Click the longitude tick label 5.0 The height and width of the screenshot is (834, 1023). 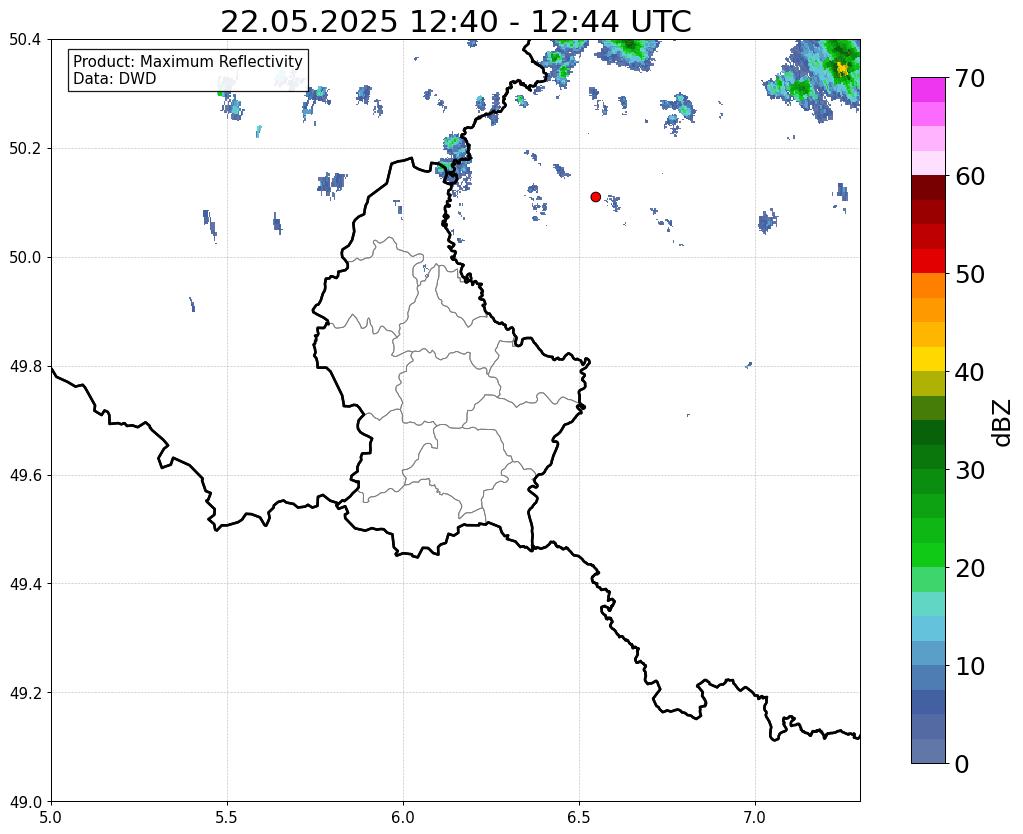point(51,818)
